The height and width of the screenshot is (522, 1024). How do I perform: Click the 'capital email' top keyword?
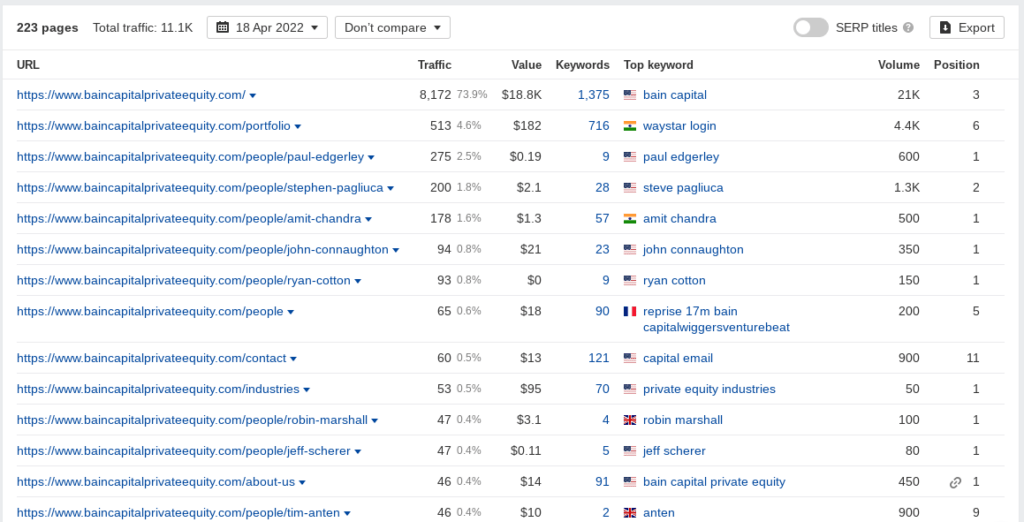[678, 358]
